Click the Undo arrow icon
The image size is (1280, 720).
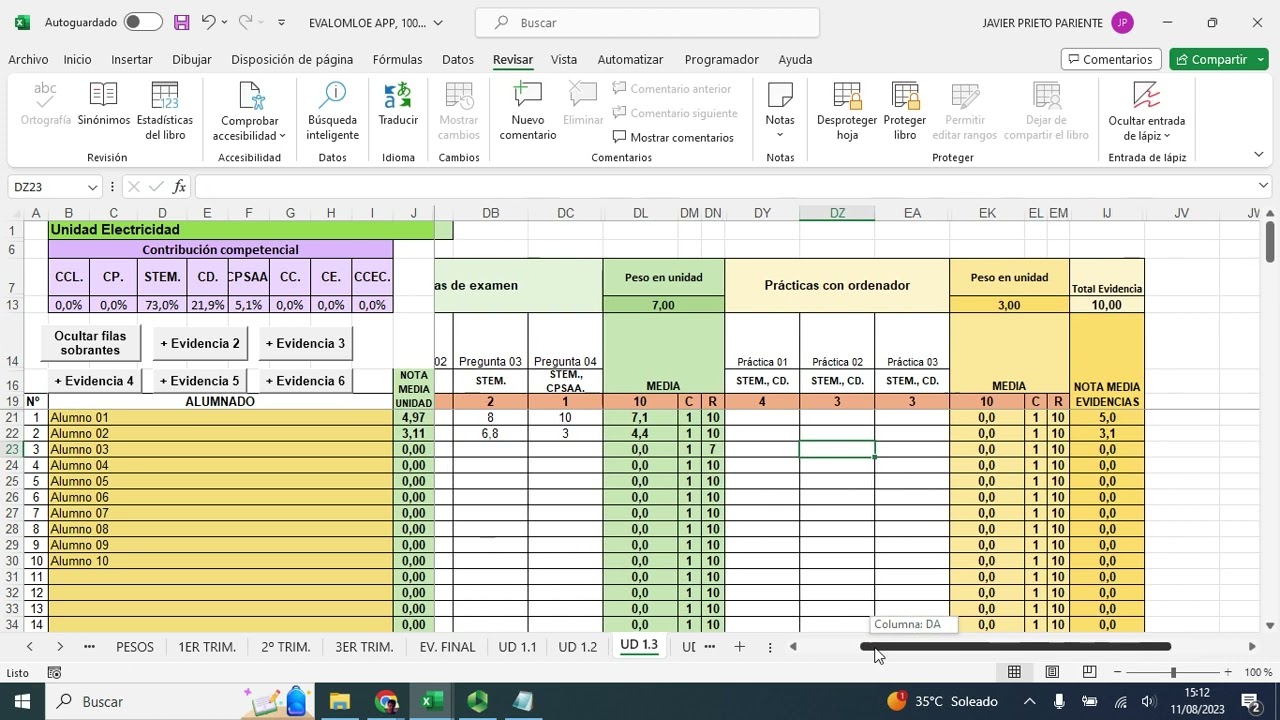[208, 22]
